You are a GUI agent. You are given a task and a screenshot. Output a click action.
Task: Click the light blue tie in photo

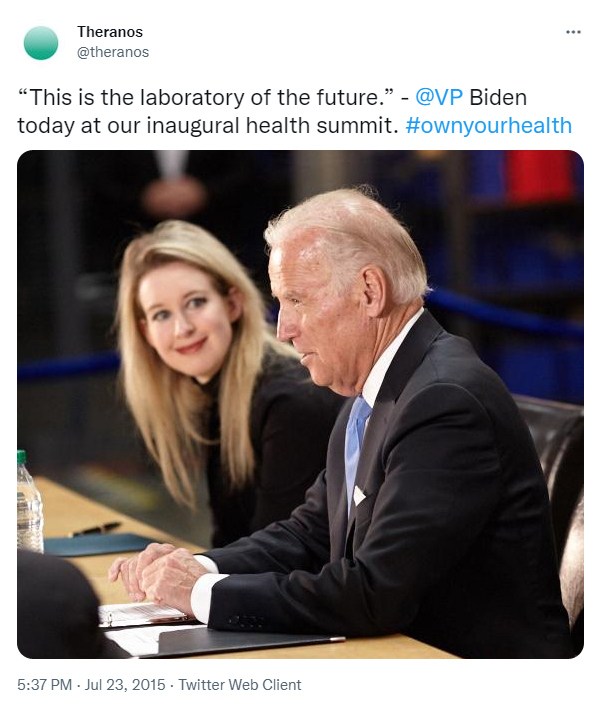pyautogui.click(x=357, y=453)
